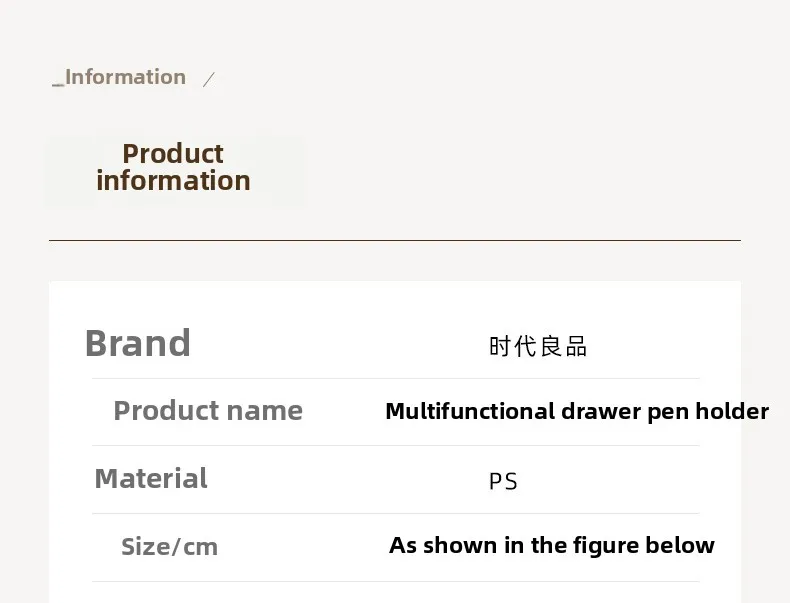Click the word 'Product' in the heading
The height and width of the screenshot is (603, 790).
(x=173, y=154)
